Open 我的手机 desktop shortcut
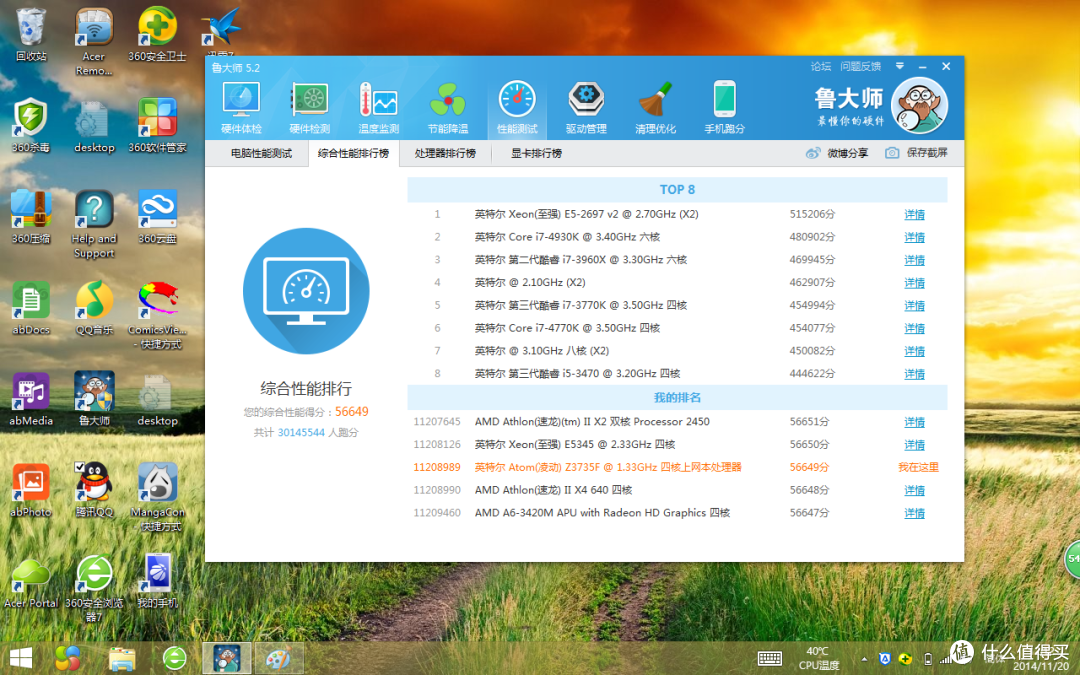 coord(157,581)
